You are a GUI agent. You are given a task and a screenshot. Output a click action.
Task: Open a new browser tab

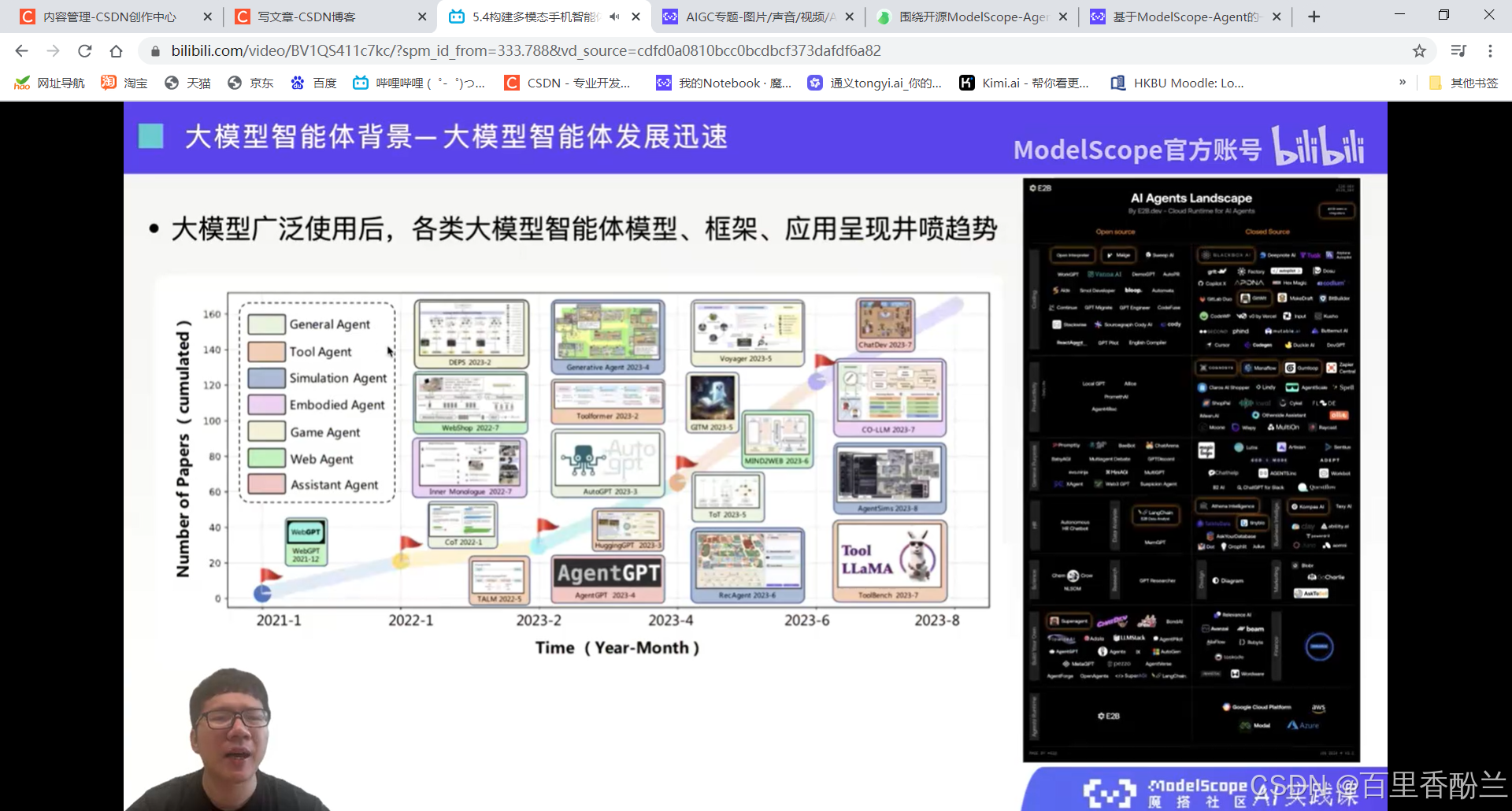1314,17
